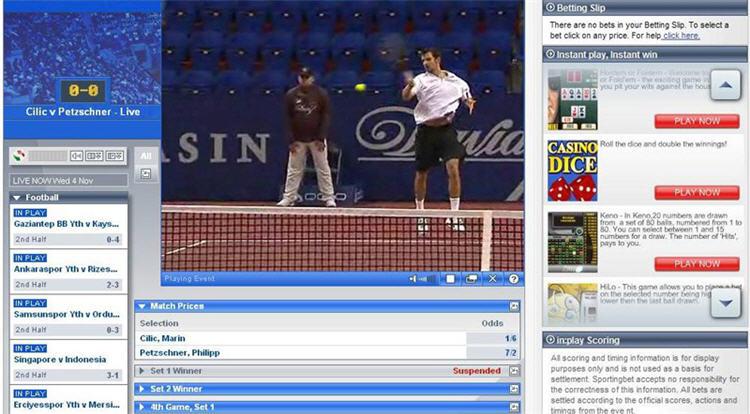
Task: Click the Instant play, Instant win header icon
Action: click(x=550, y=54)
